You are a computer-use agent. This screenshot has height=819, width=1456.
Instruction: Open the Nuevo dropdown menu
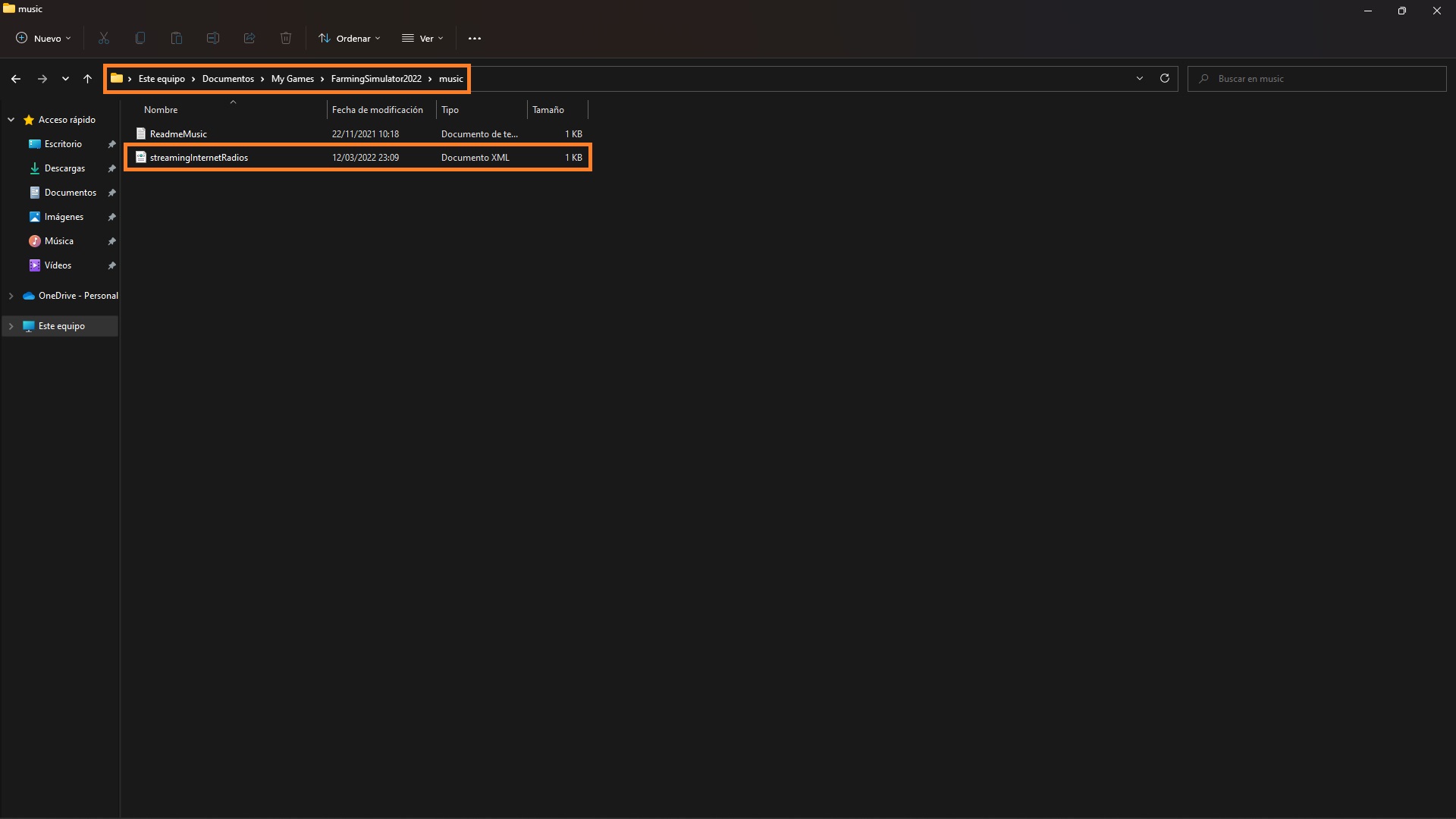coord(44,38)
